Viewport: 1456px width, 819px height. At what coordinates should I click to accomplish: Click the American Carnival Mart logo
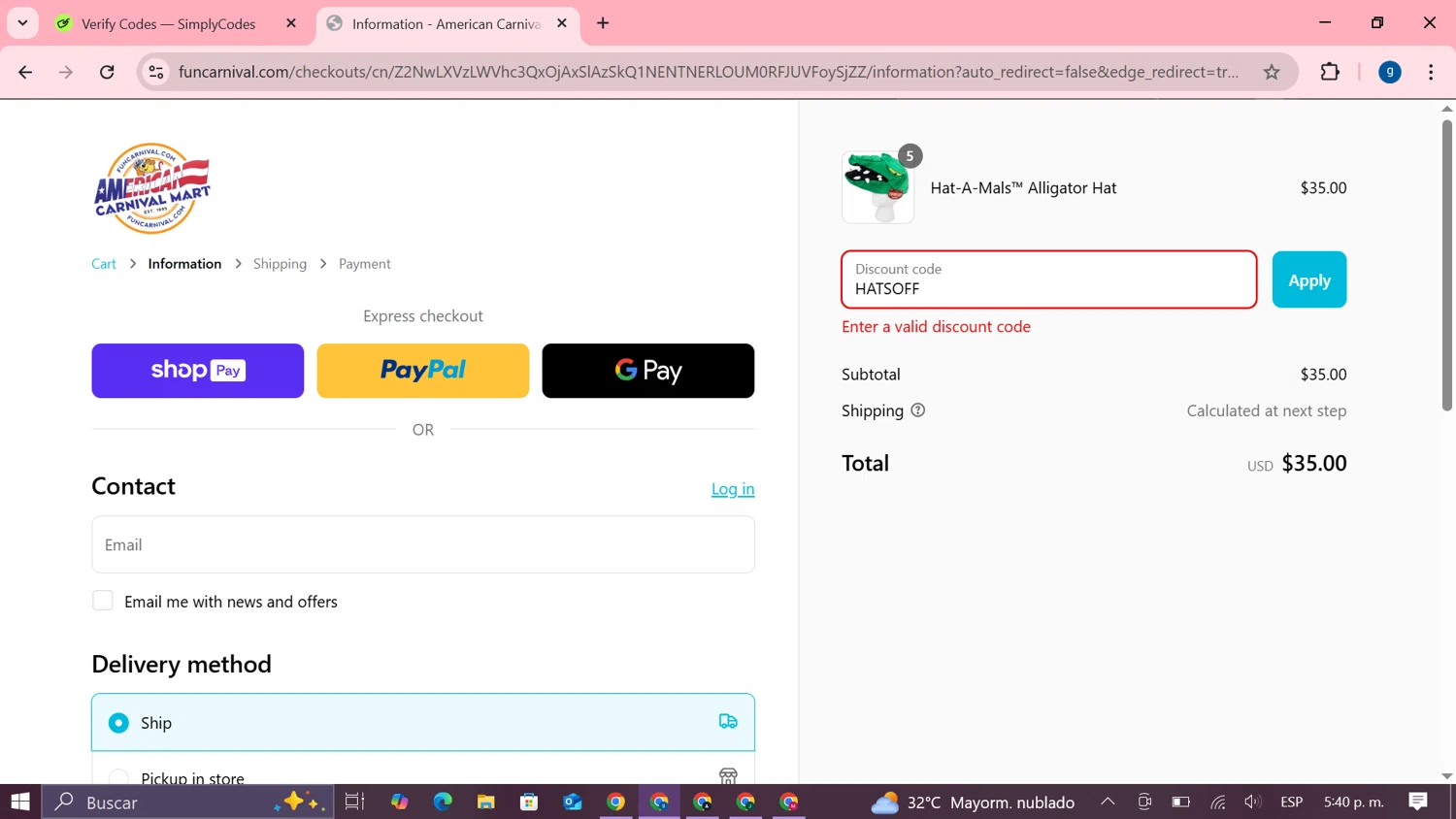click(x=151, y=188)
